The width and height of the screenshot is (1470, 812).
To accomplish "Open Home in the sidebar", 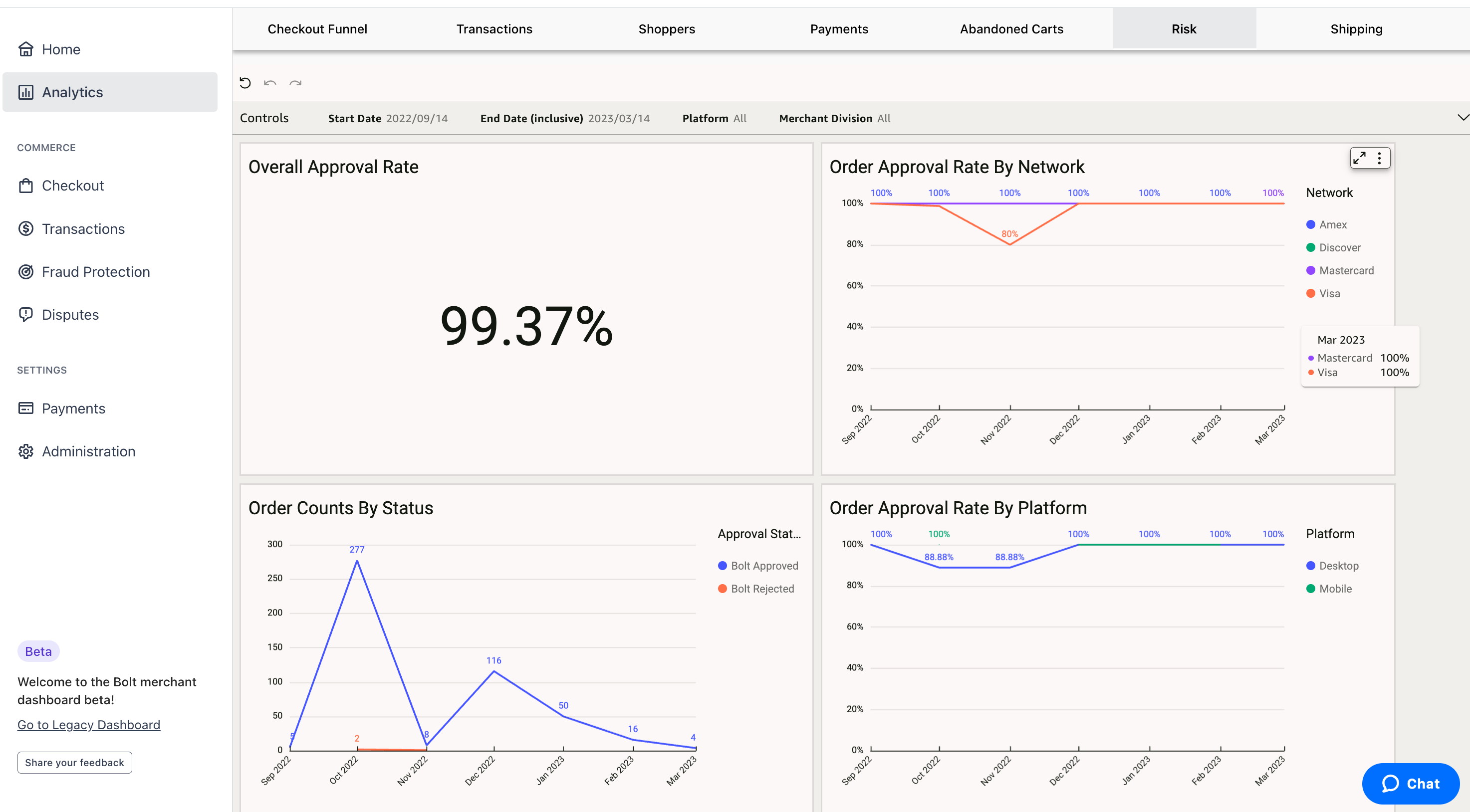I will (x=110, y=49).
